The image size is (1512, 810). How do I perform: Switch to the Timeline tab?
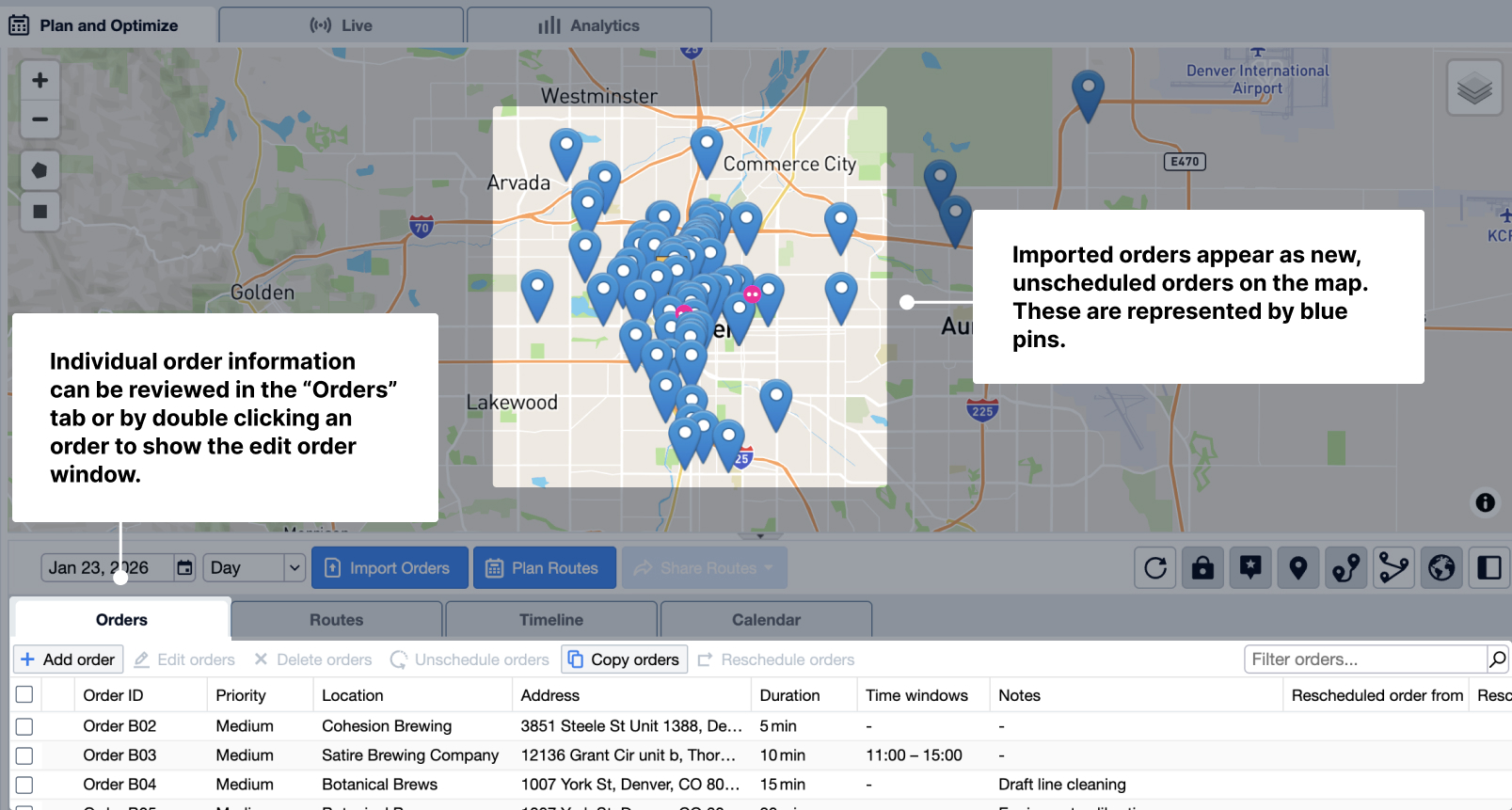[550, 620]
